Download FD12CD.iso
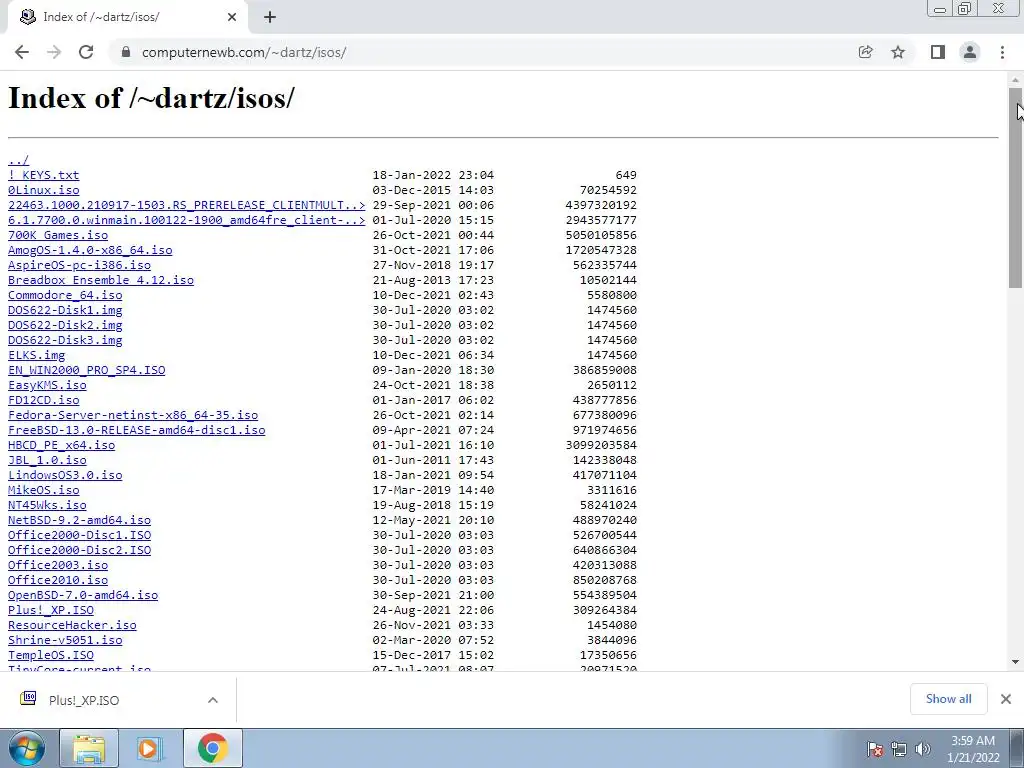Screen dimensions: 1024x768 [x=44, y=400]
